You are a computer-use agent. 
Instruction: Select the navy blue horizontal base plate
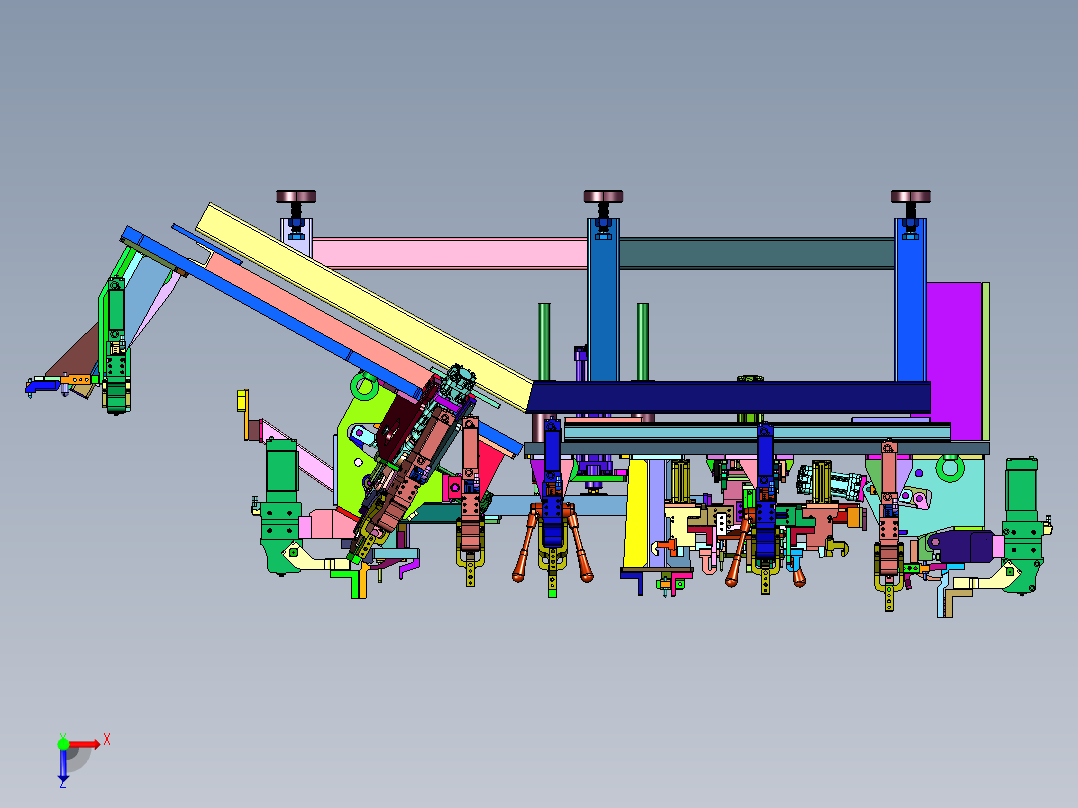coord(729,397)
